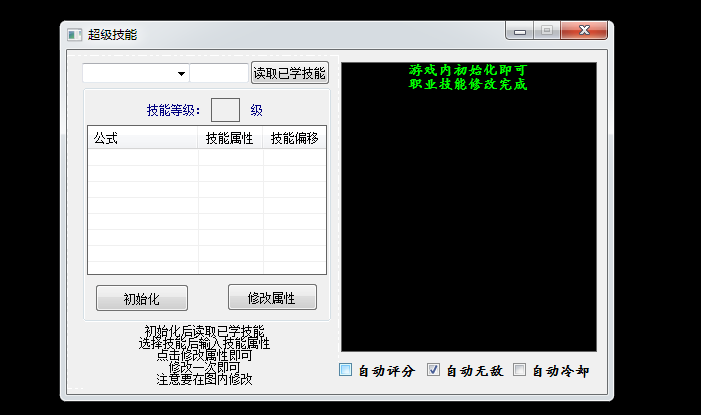Click the 修改属性 button
The image size is (701, 415).
point(272,297)
